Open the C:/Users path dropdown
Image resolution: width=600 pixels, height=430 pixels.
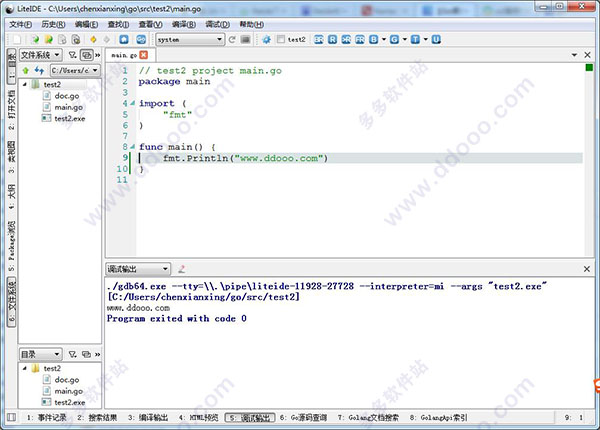75,70
